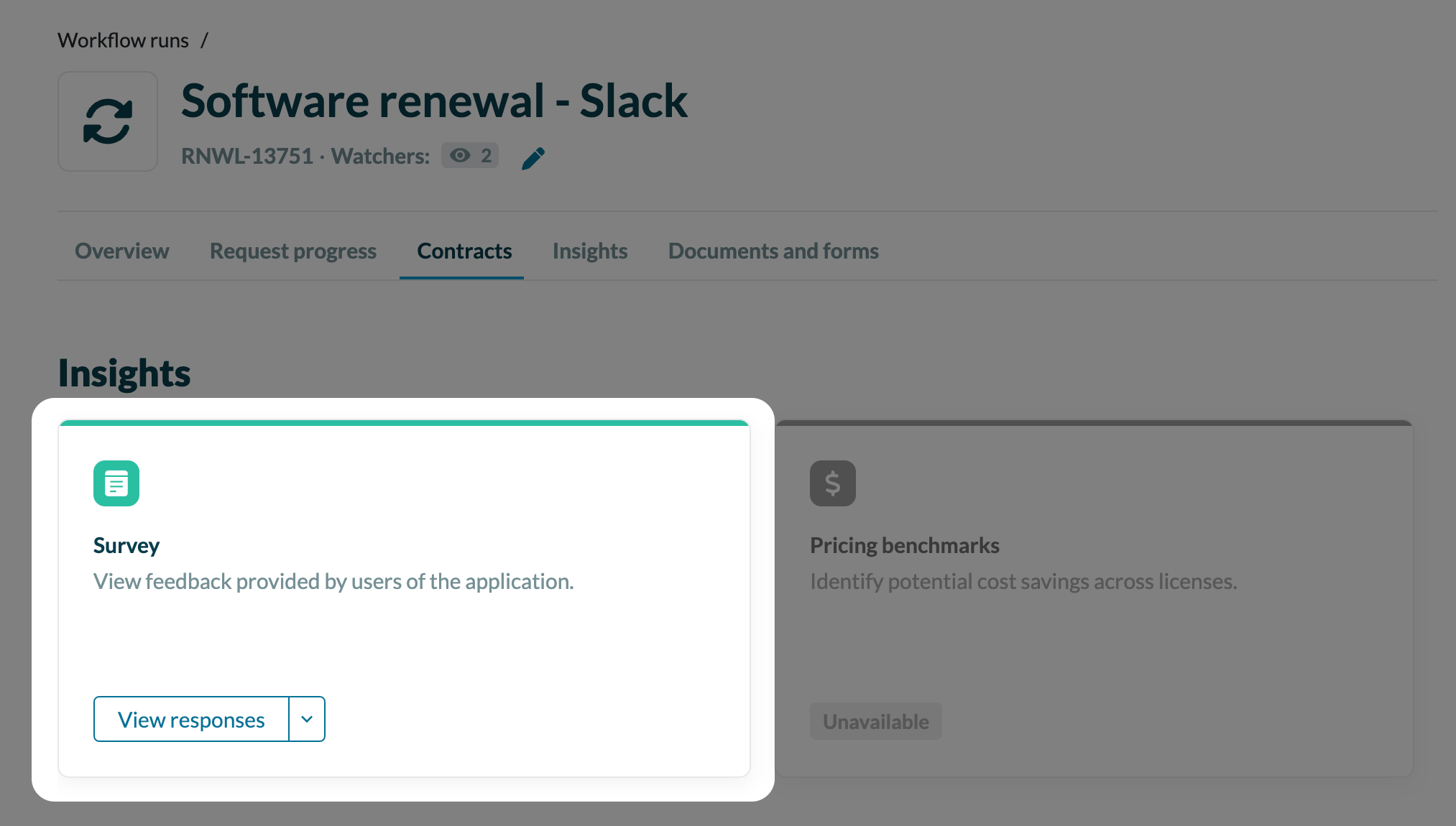Viewport: 1456px width, 826px height.
Task: Click the Software renewal - Slack heading
Action: coord(434,101)
